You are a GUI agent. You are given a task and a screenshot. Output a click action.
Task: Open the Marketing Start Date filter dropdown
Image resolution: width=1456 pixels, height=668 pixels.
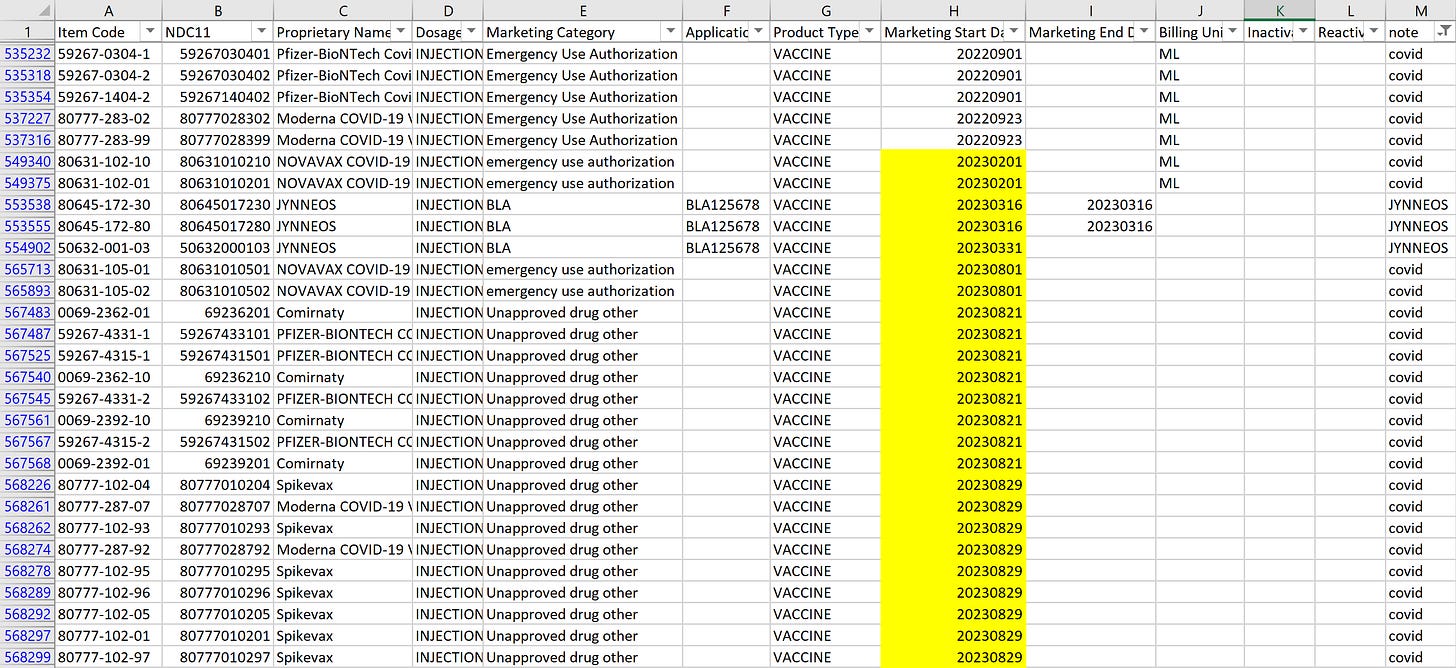[1013, 32]
